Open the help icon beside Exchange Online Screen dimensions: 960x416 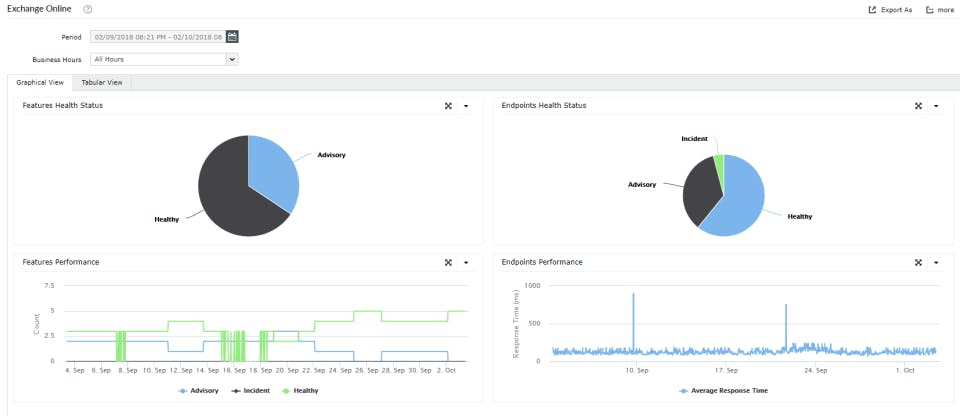click(88, 9)
